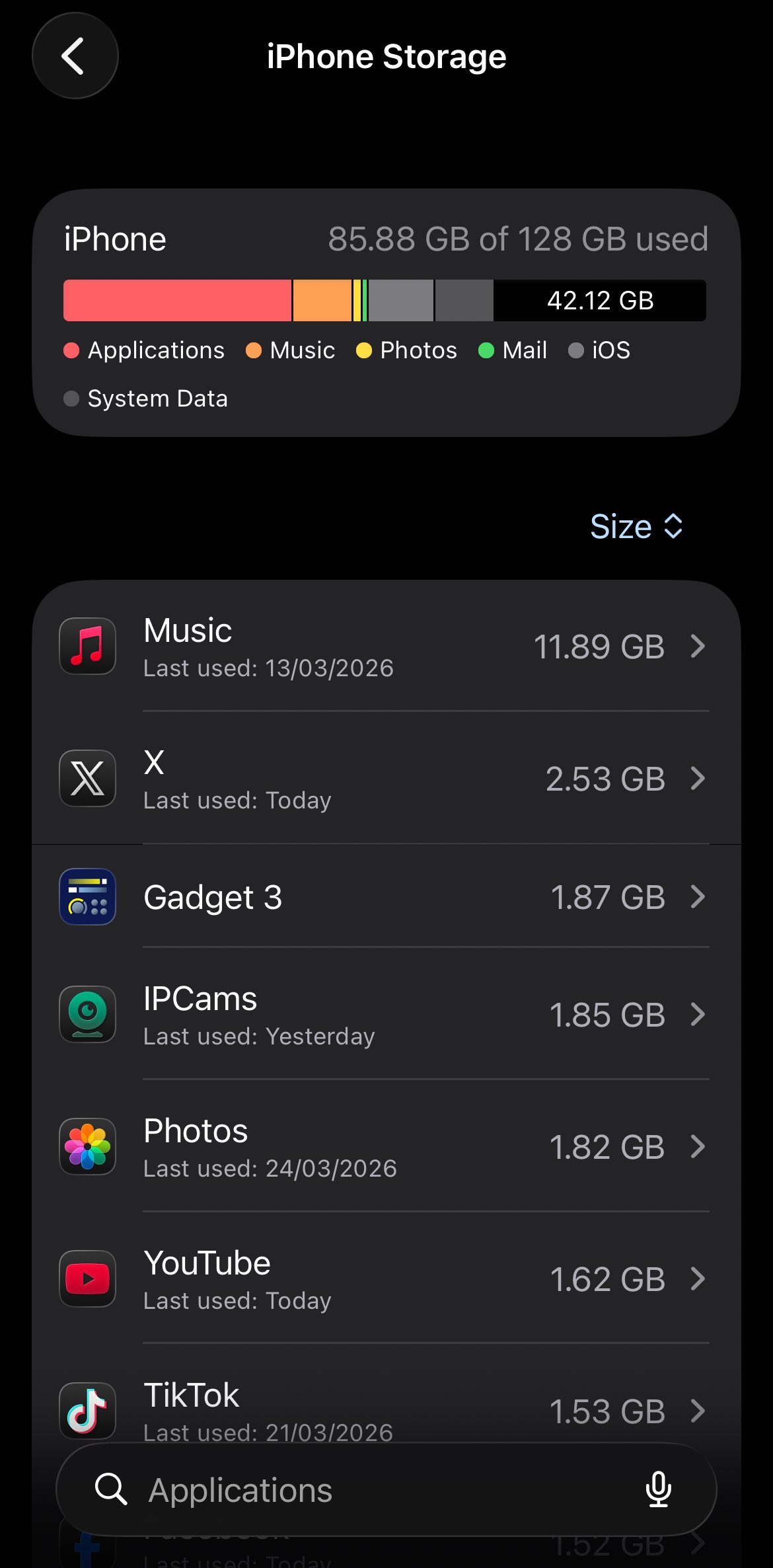Viewport: 773px width, 1568px height.
Task: Expand the YouTube row chevron
Action: 698,1278
